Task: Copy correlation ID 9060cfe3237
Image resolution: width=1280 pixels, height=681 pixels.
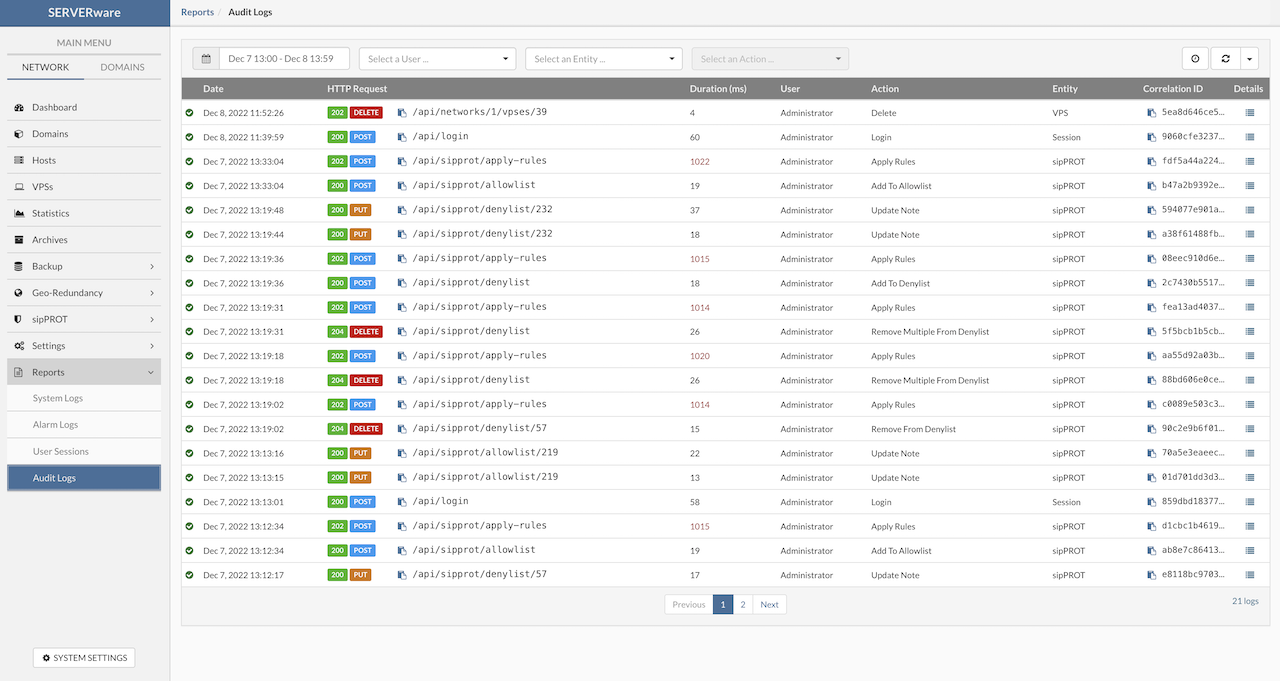Action: (1151, 137)
